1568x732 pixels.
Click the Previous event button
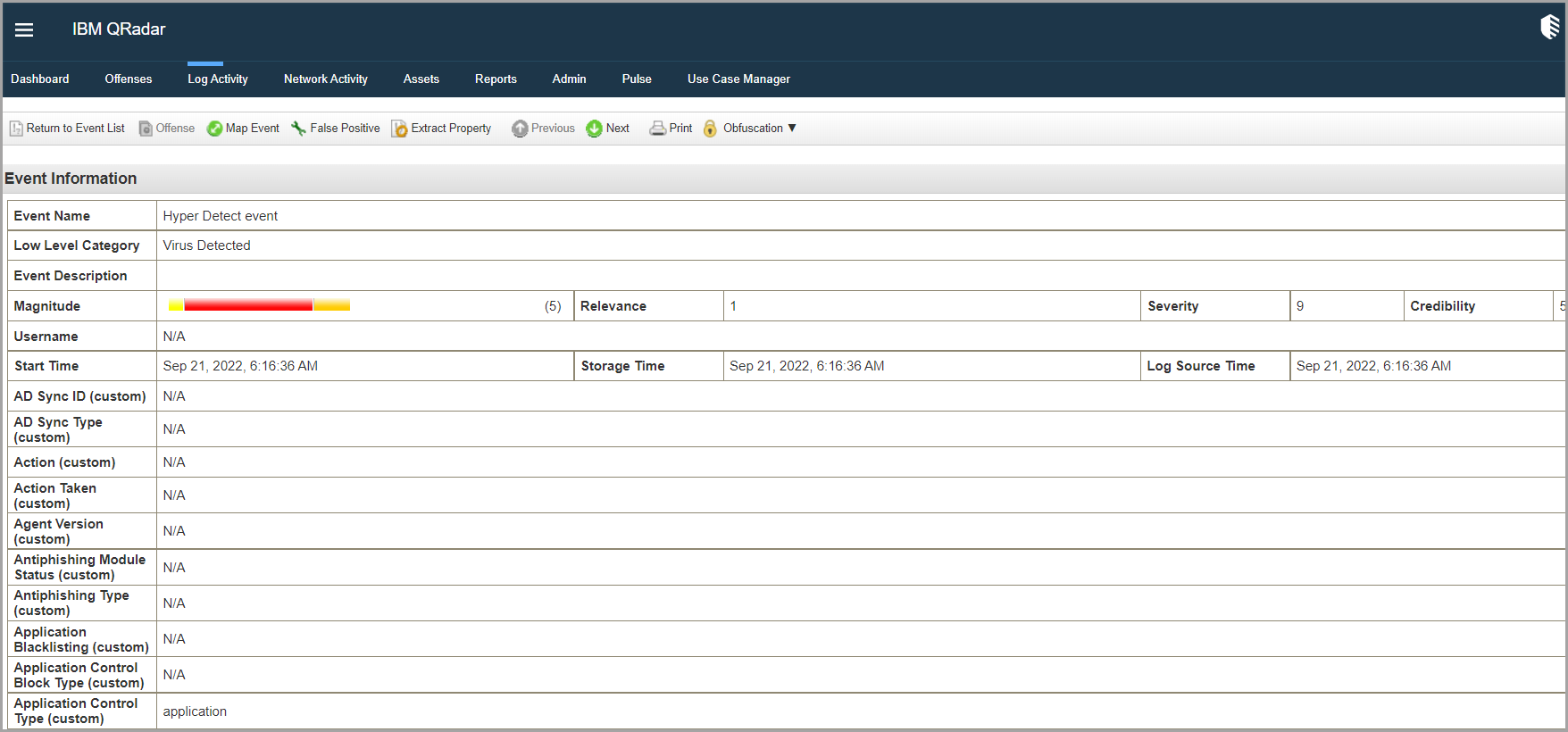[543, 129]
